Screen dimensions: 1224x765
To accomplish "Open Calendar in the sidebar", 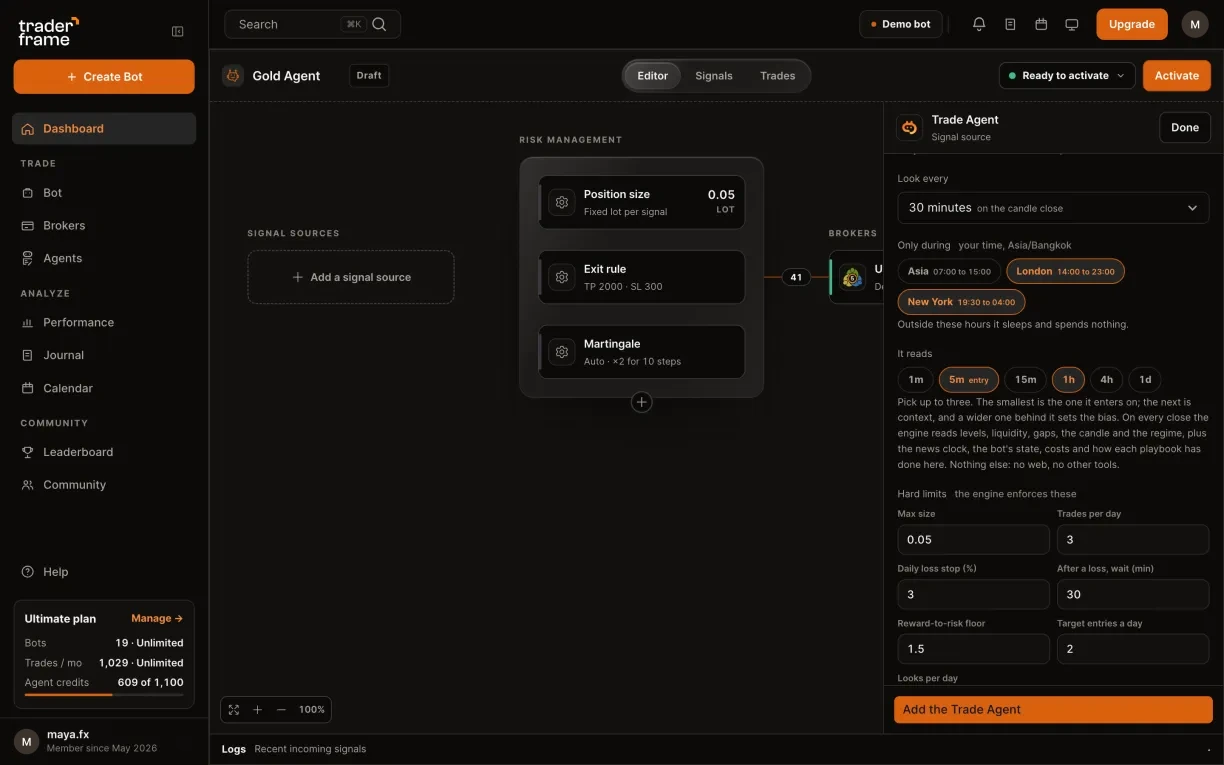I will (104, 388).
